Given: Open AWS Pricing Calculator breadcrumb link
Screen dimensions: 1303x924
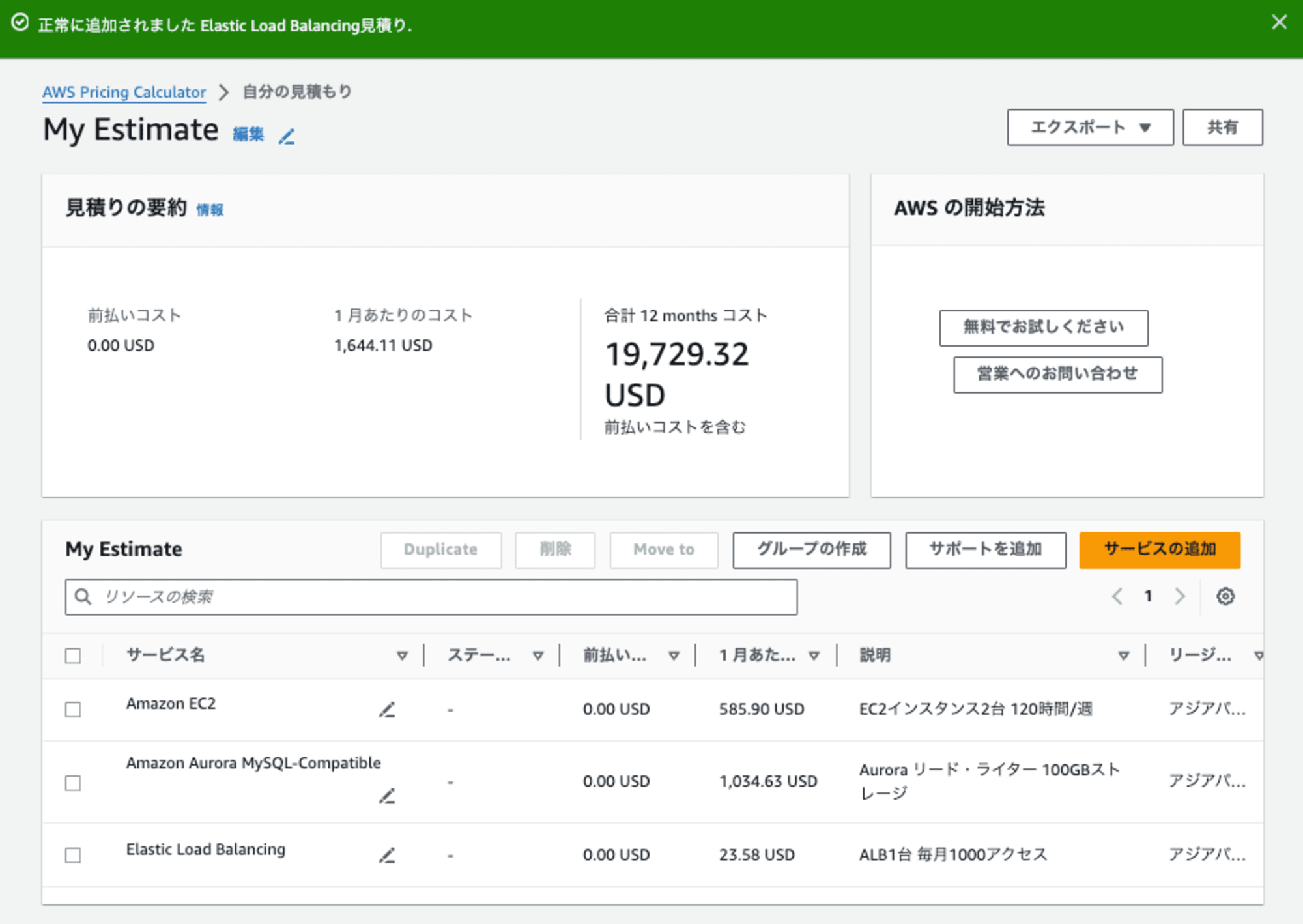Looking at the screenshot, I should click(x=124, y=92).
